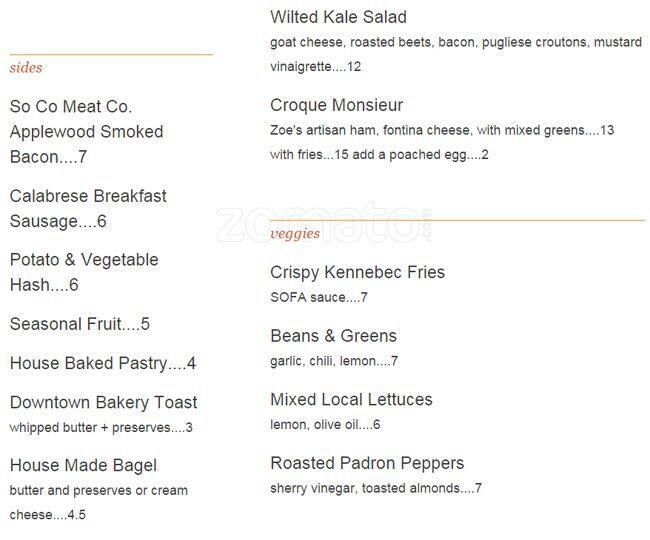
Task: Click Calabrese Breakfast Sausage item
Action: 88,208
